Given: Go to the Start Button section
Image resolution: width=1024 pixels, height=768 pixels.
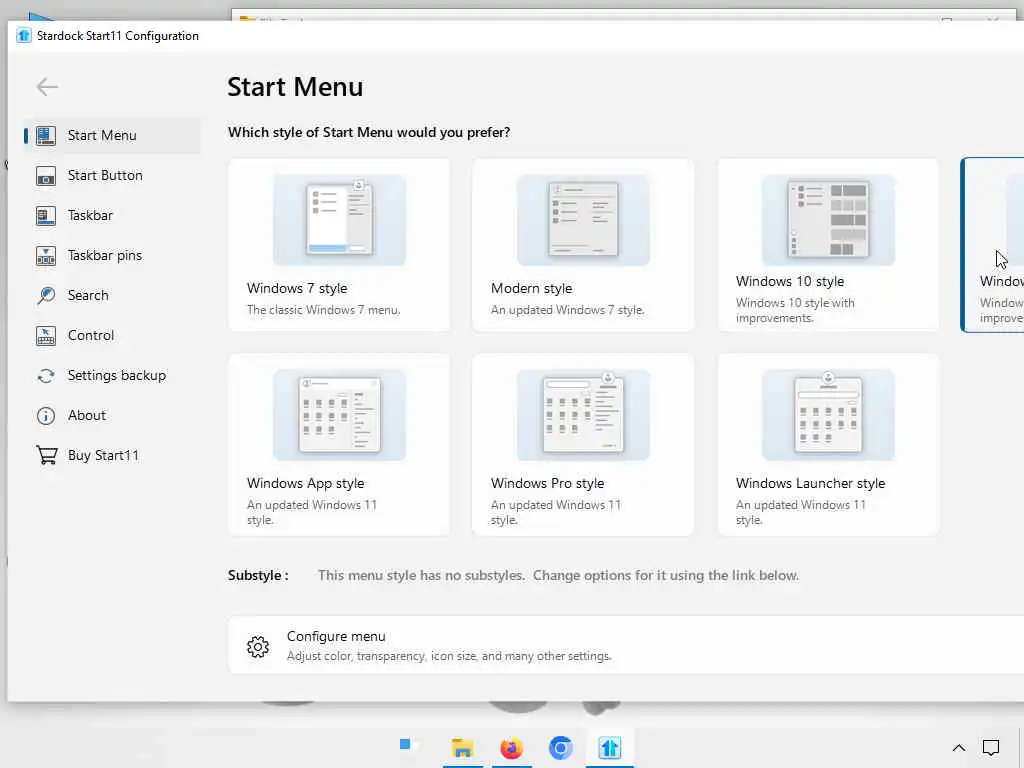Looking at the screenshot, I should tap(112, 176).
